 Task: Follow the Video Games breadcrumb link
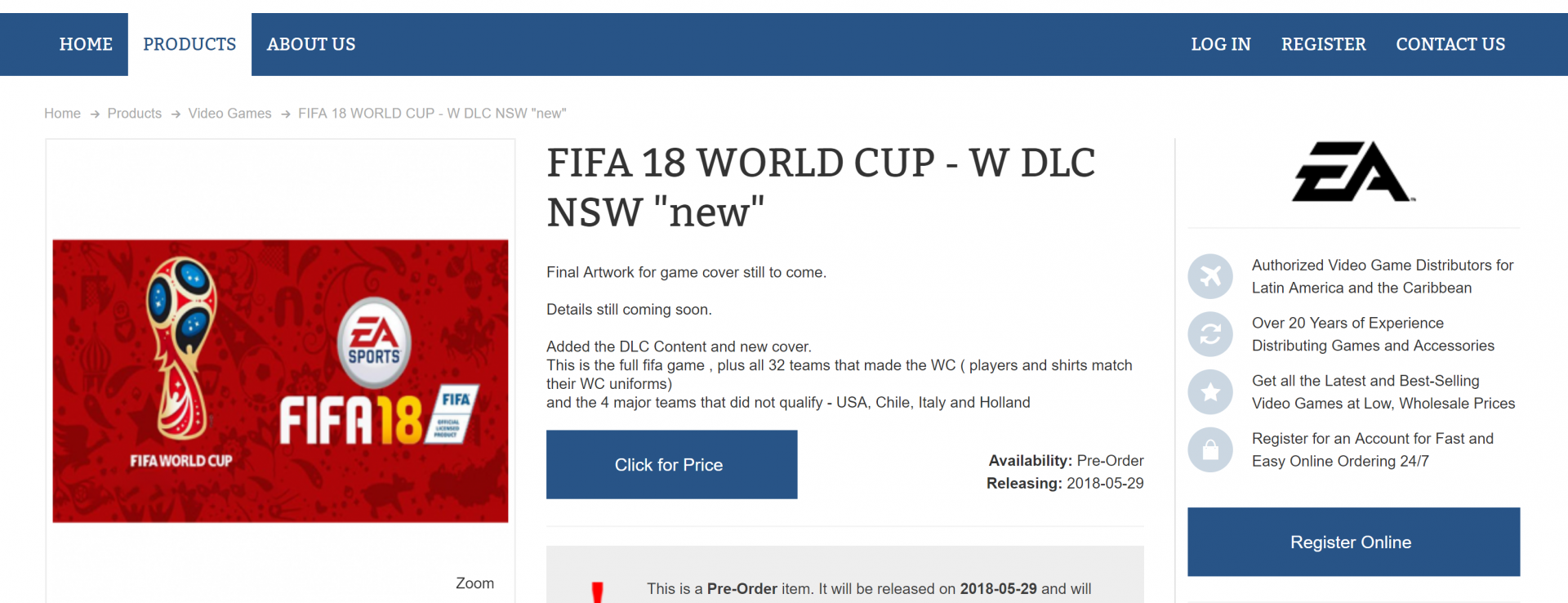point(229,114)
